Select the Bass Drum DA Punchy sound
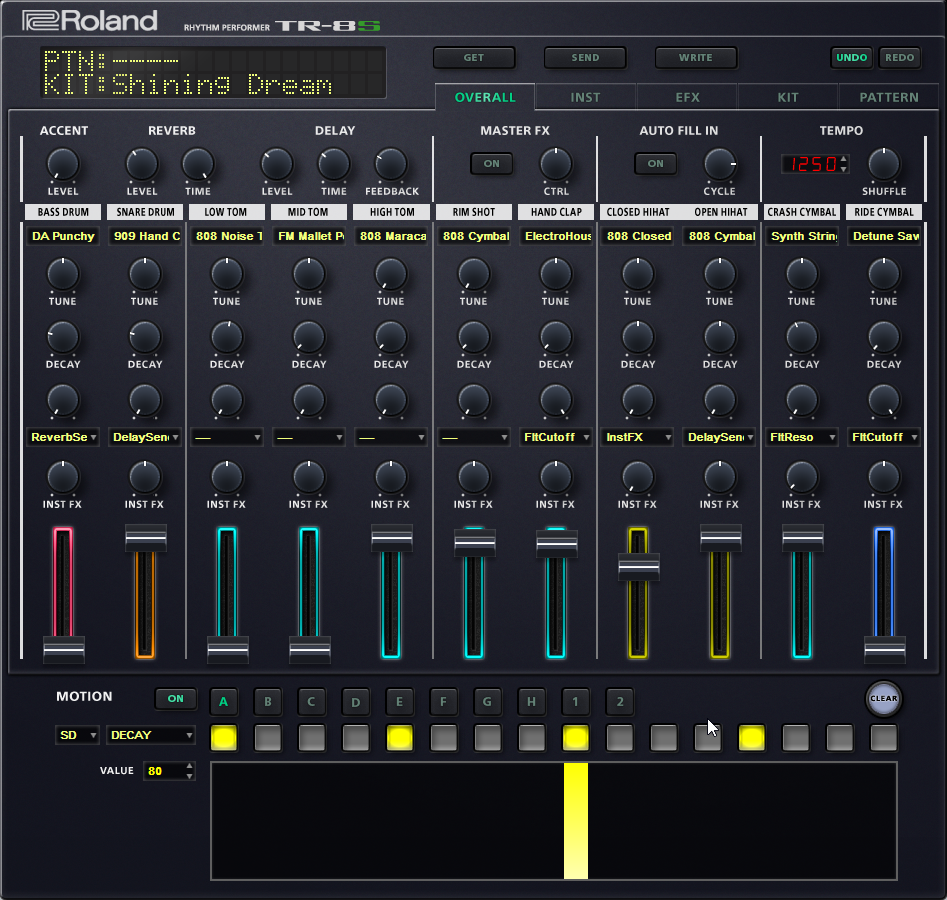Screen dimensions: 947x900 pos(63,236)
